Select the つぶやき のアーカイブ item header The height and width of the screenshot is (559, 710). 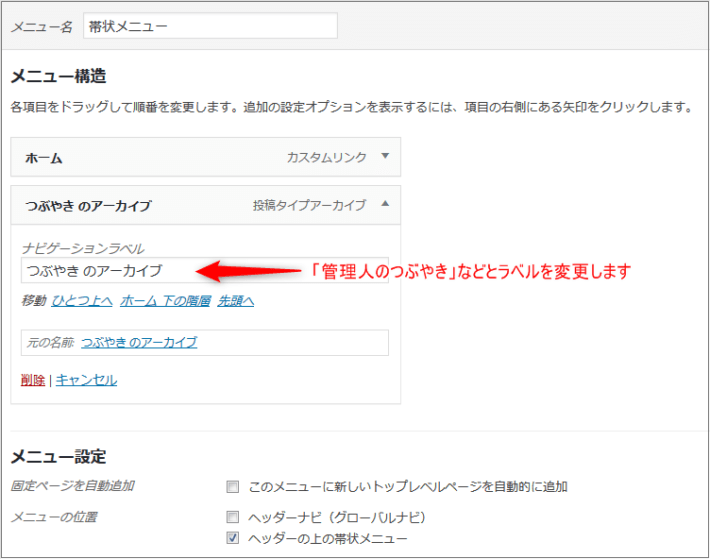pyautogui.click(x=206, y=205)
